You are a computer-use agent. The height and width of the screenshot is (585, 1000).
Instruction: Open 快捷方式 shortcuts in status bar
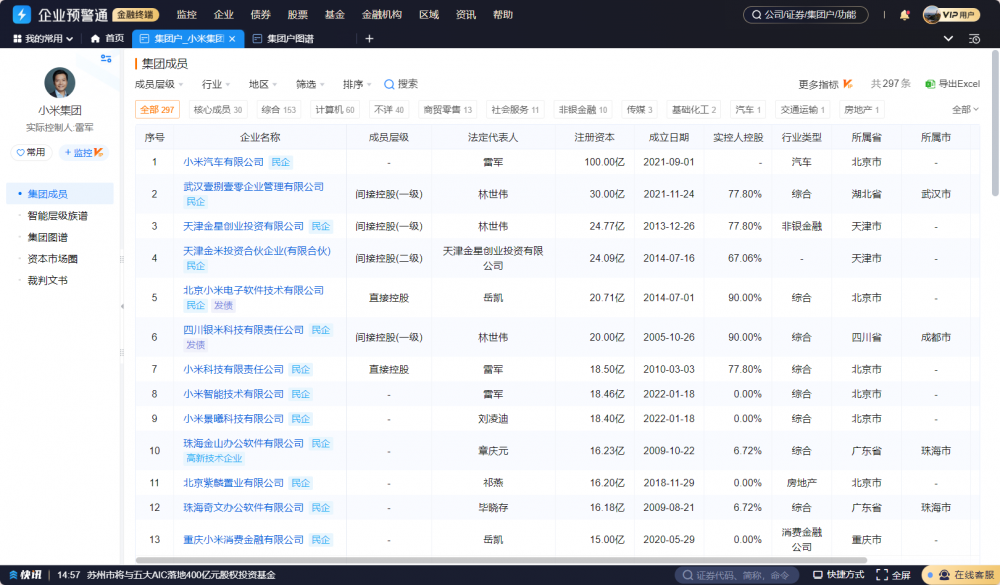pos(840,575)
